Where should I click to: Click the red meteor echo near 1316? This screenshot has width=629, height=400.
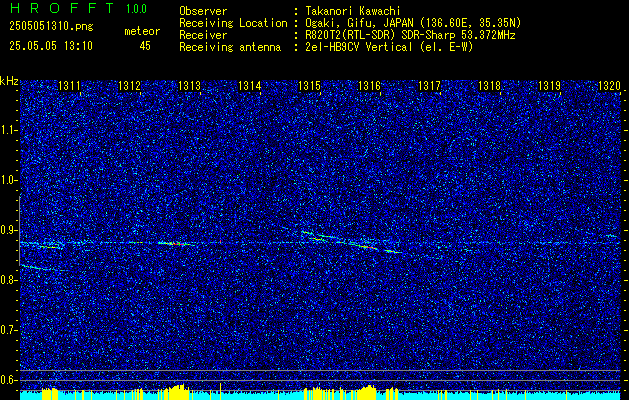(367, 246)
